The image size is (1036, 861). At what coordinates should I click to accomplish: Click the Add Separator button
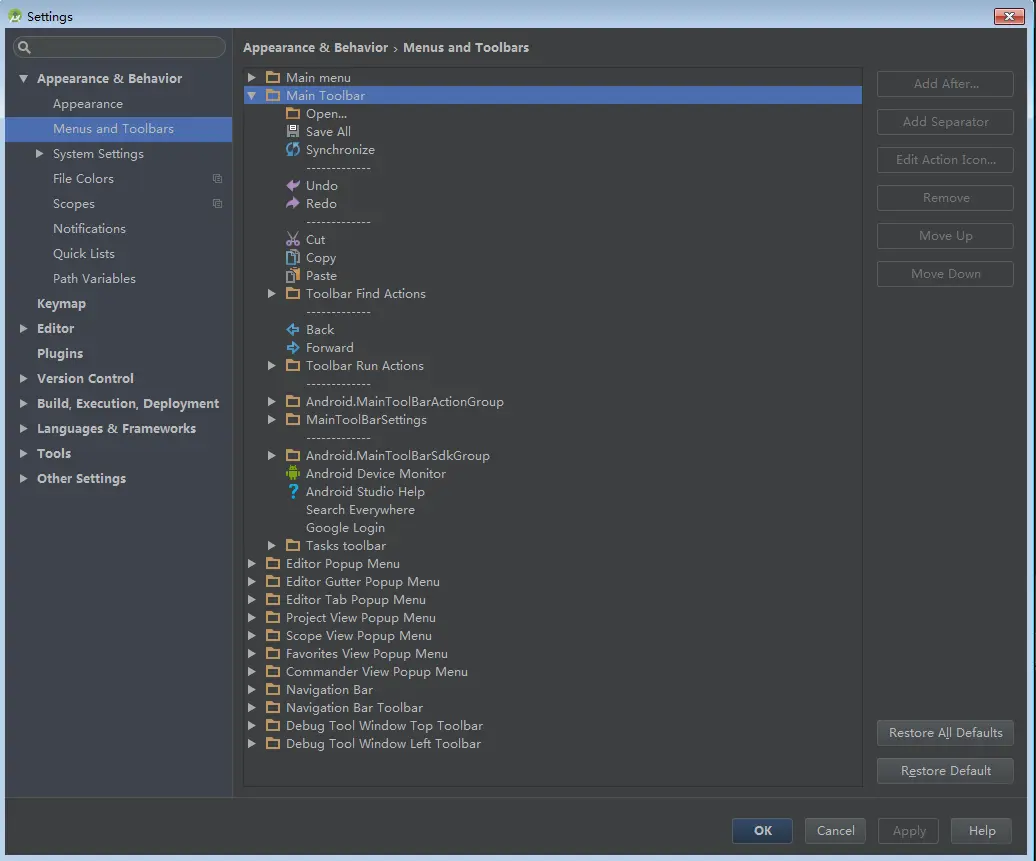click(945, 122)
